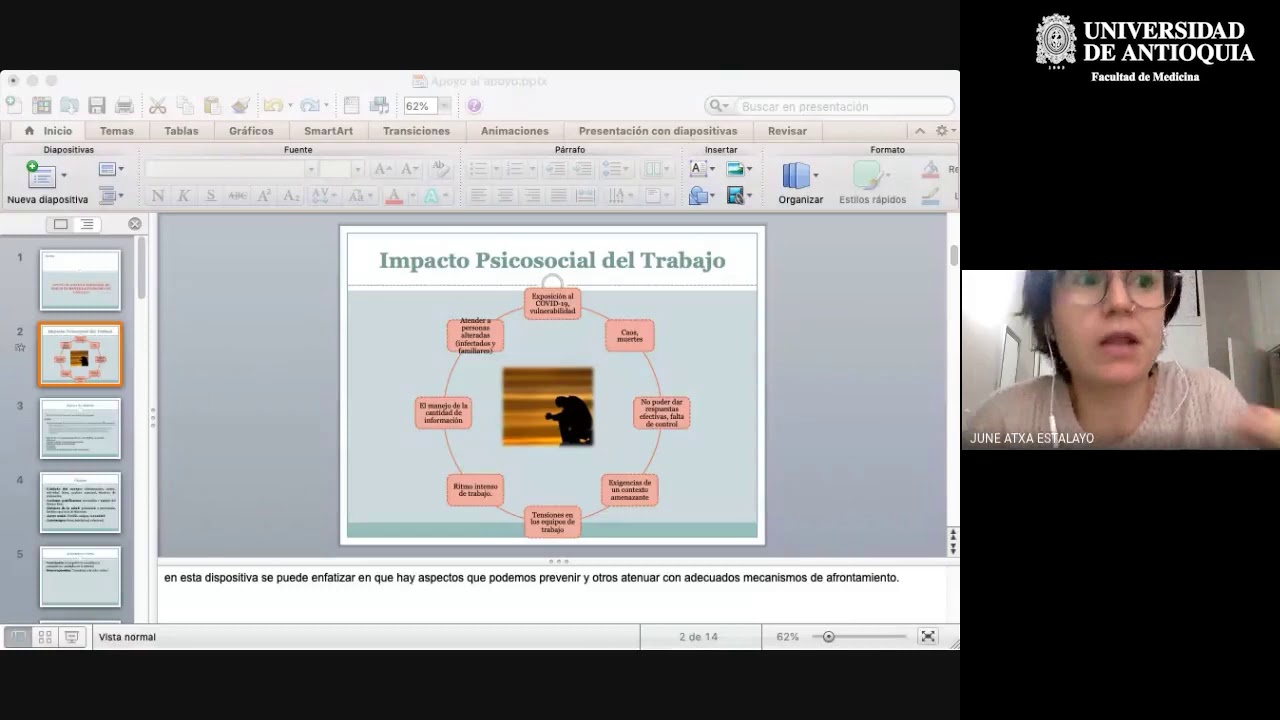Open the font size combo box
The image size is (1280, 720).
click(342, 169)
